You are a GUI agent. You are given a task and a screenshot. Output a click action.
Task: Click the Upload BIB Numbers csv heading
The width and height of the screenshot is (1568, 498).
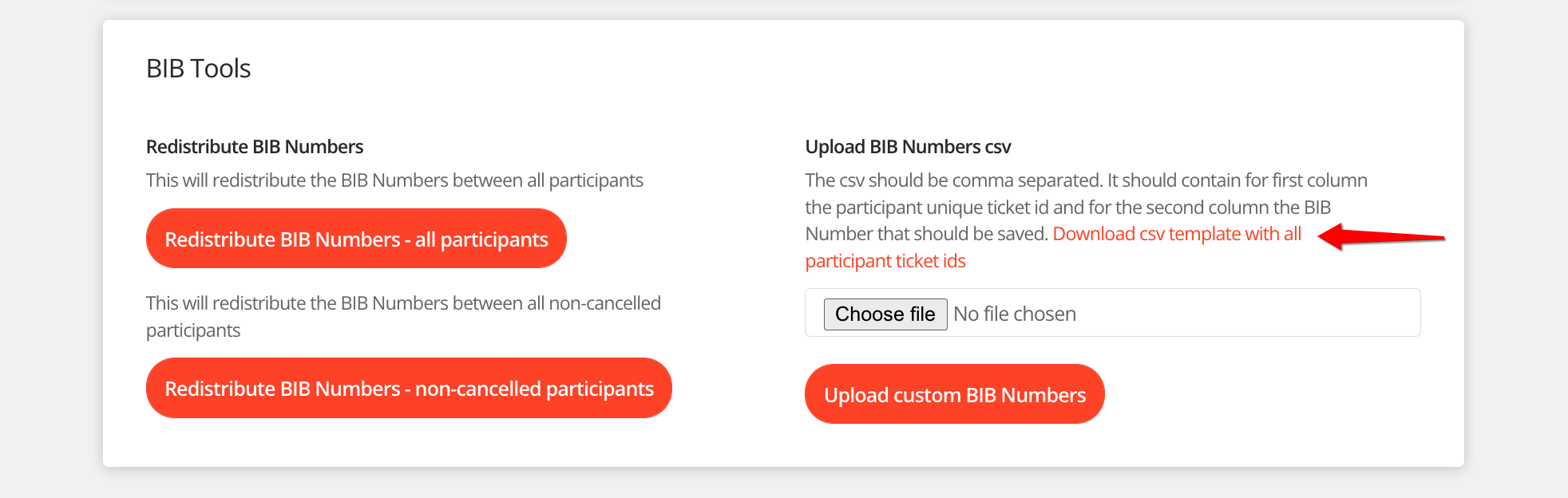(907, 147)
